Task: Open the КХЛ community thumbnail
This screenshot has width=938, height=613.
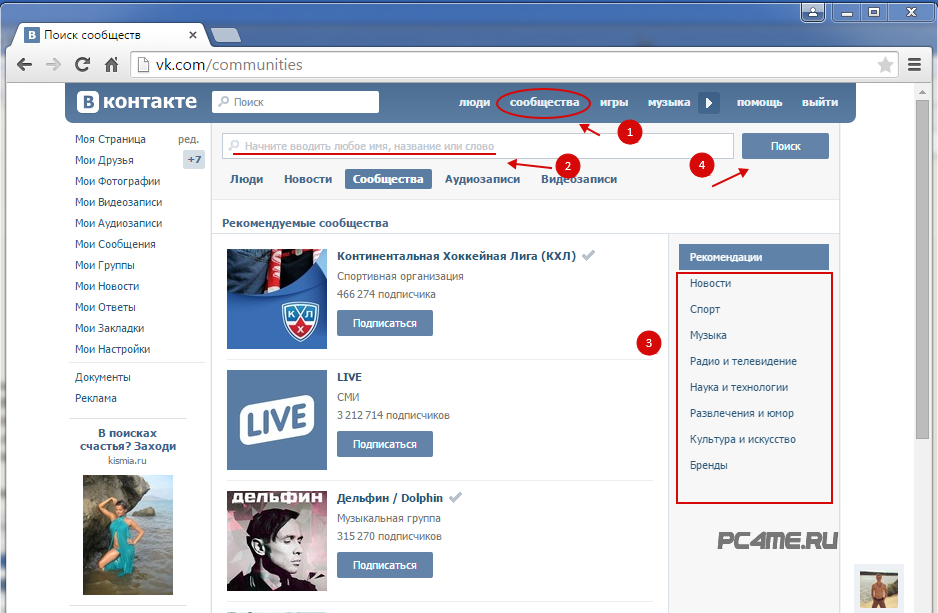Action: 277,299
